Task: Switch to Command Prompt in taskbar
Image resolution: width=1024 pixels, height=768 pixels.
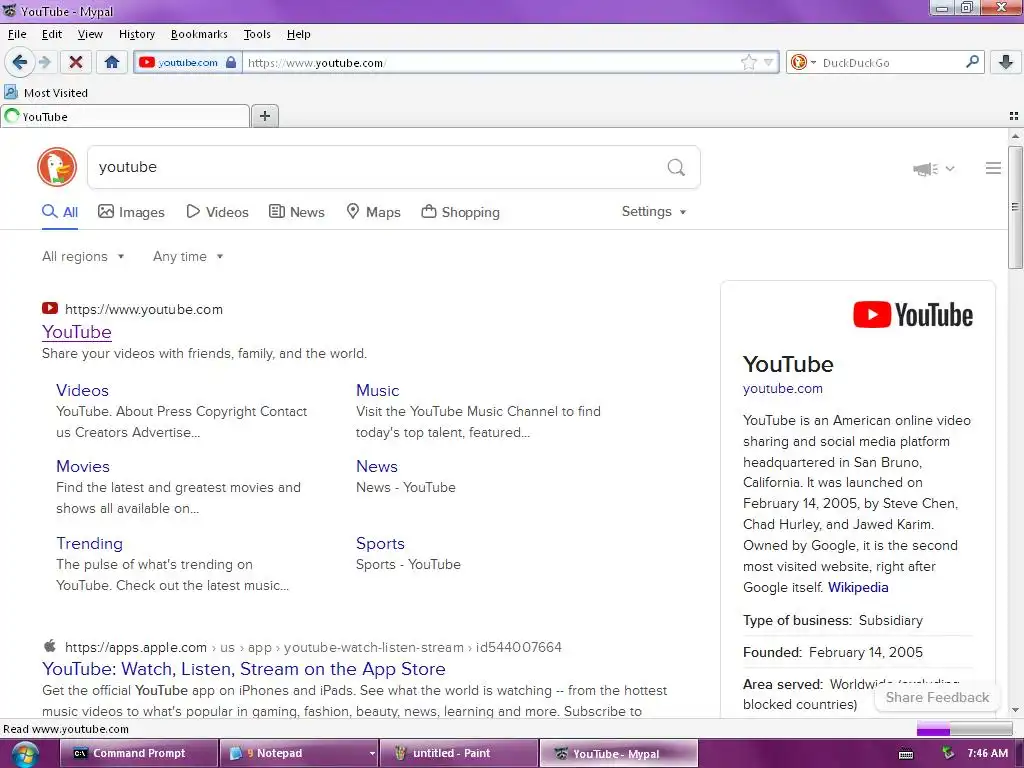Action: [138, 753]
